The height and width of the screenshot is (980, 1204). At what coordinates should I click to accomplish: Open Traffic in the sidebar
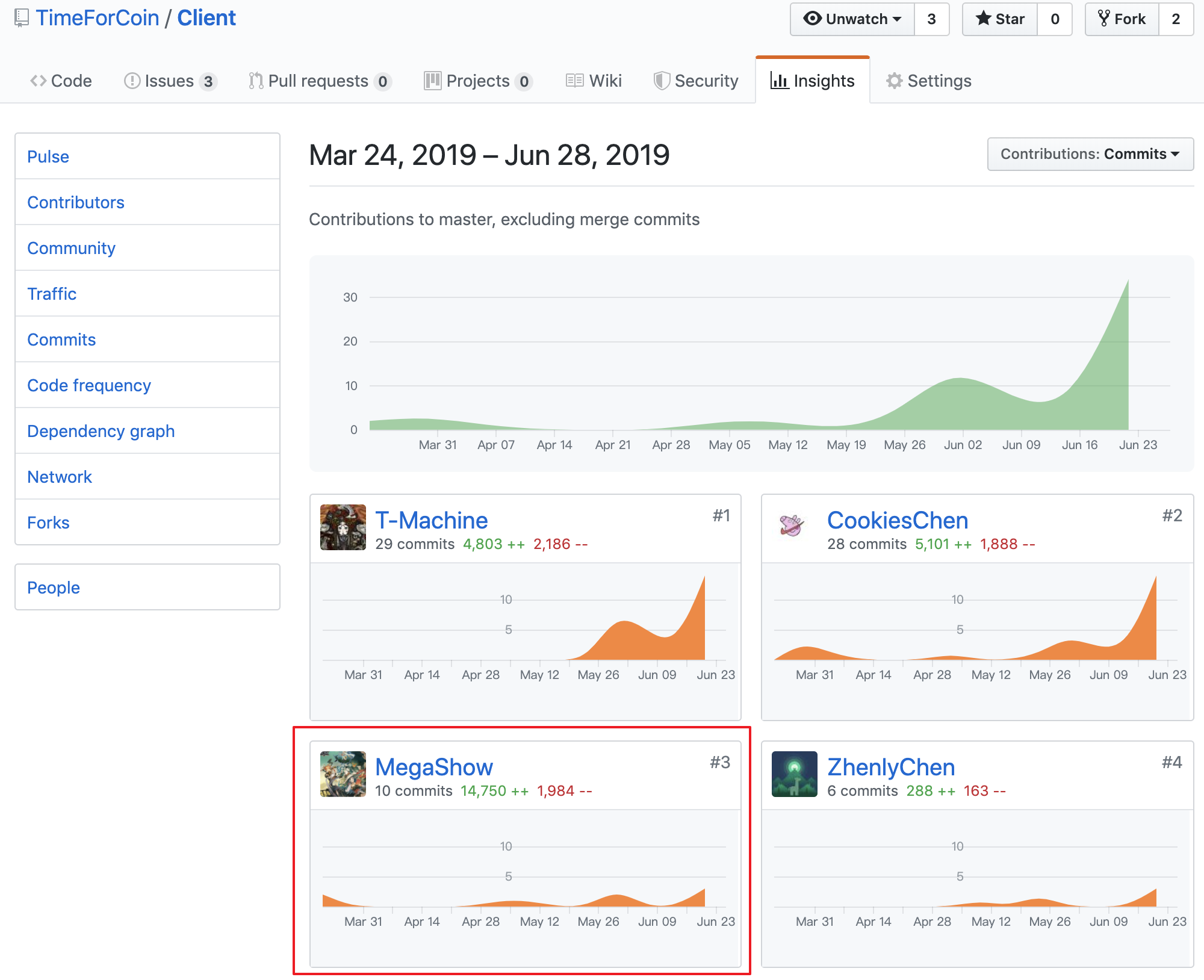[x=147, y=294]
